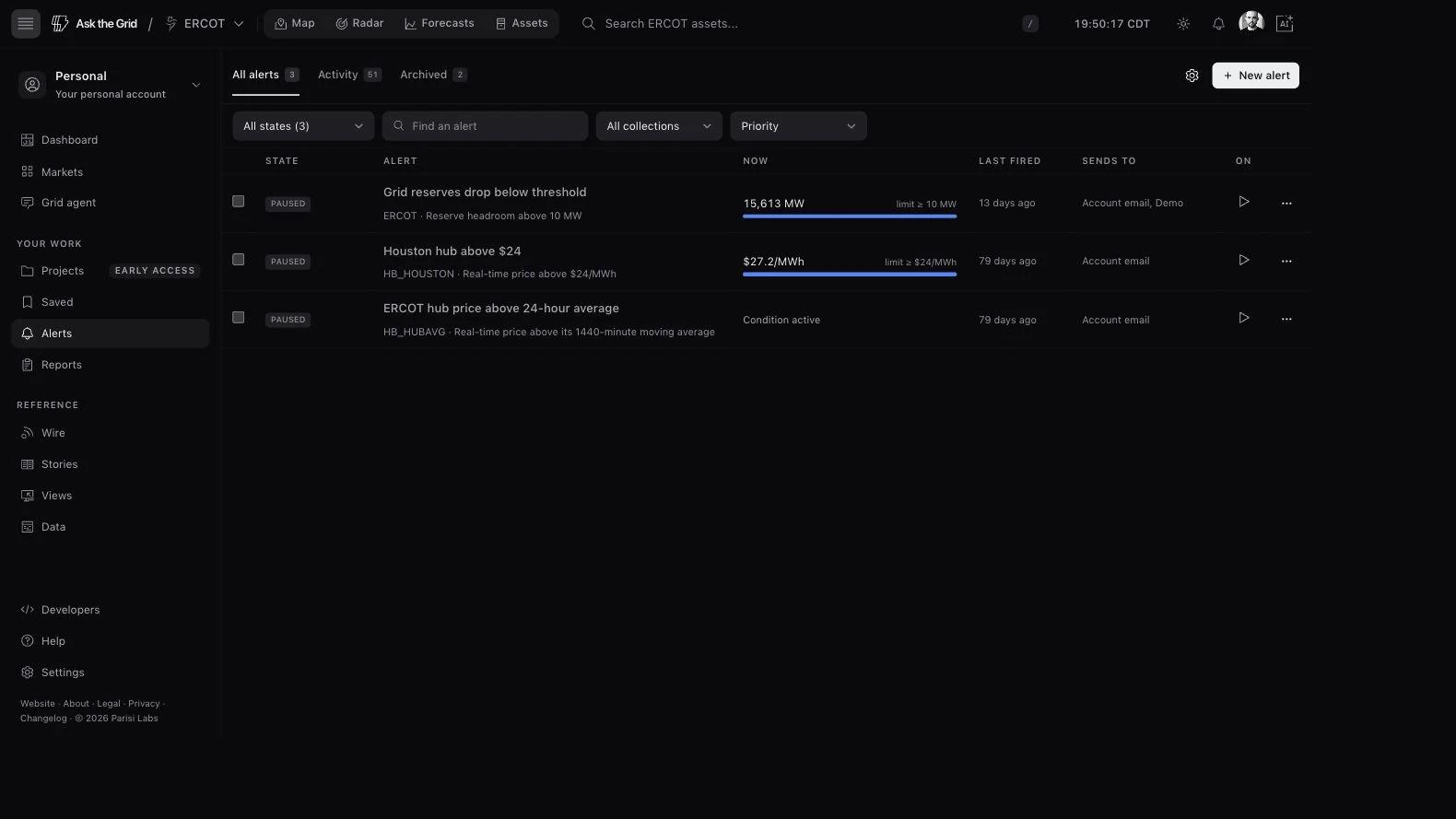
Task: Toggle the sidebar hamburger menu
Action: (x=26, y=24)
